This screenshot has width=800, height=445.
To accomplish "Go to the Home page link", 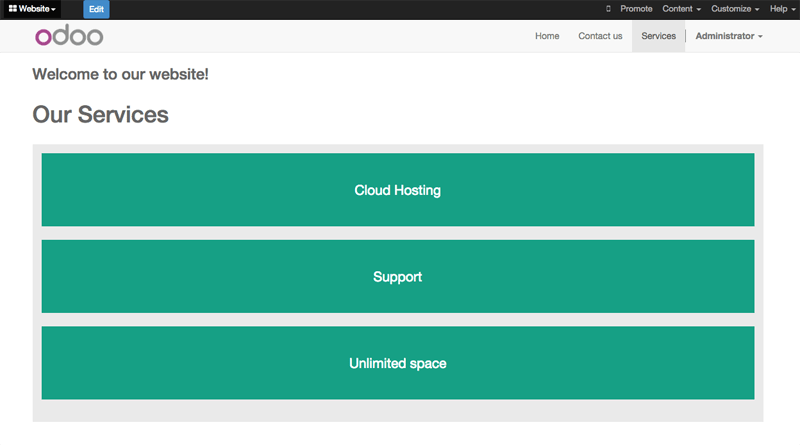I will tap(547, 36).
